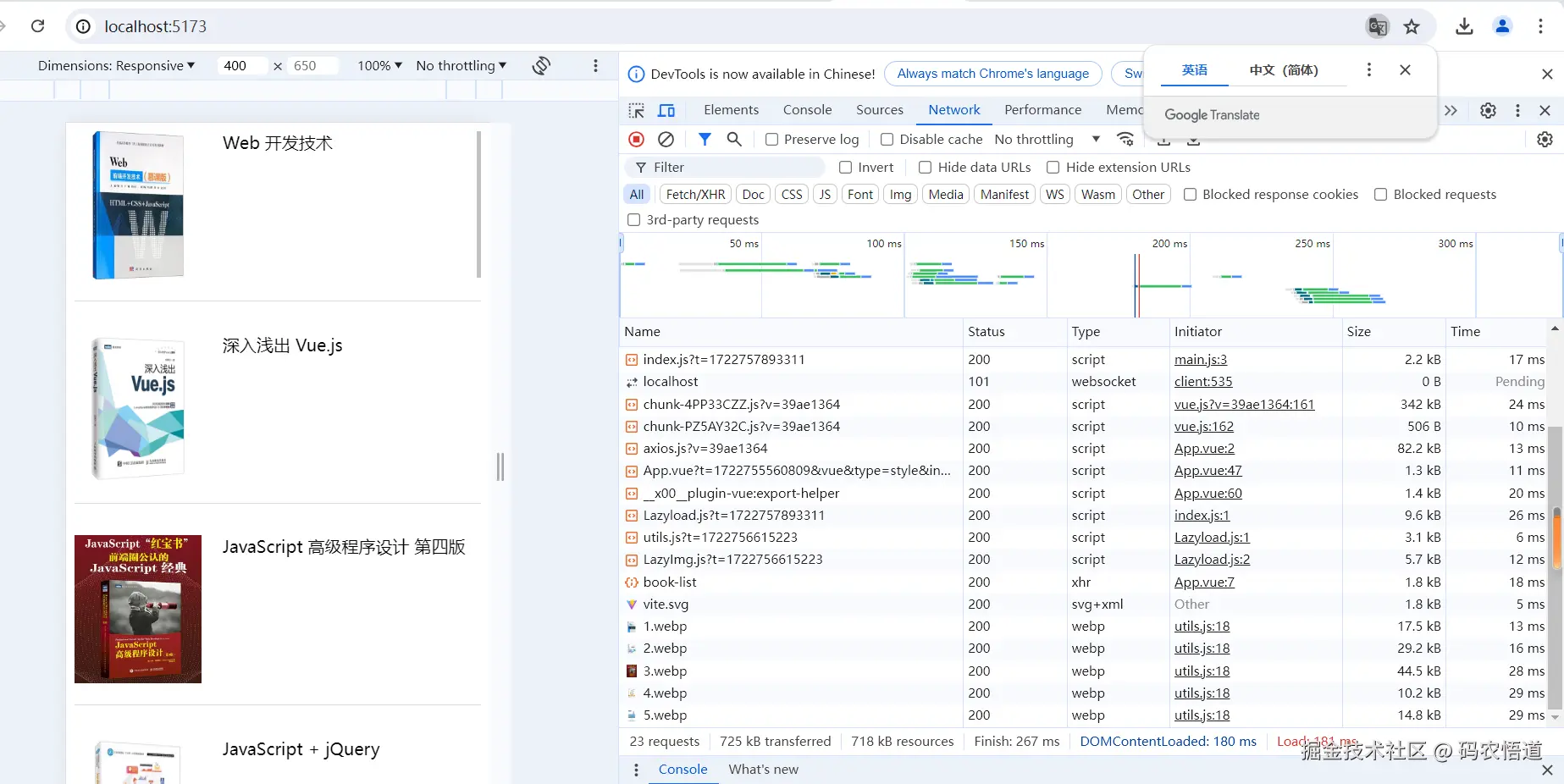Open the Chrome profile avatar
Image resolution: width=1564 pixels, height=784 pixels.
tap(1503, 26)
